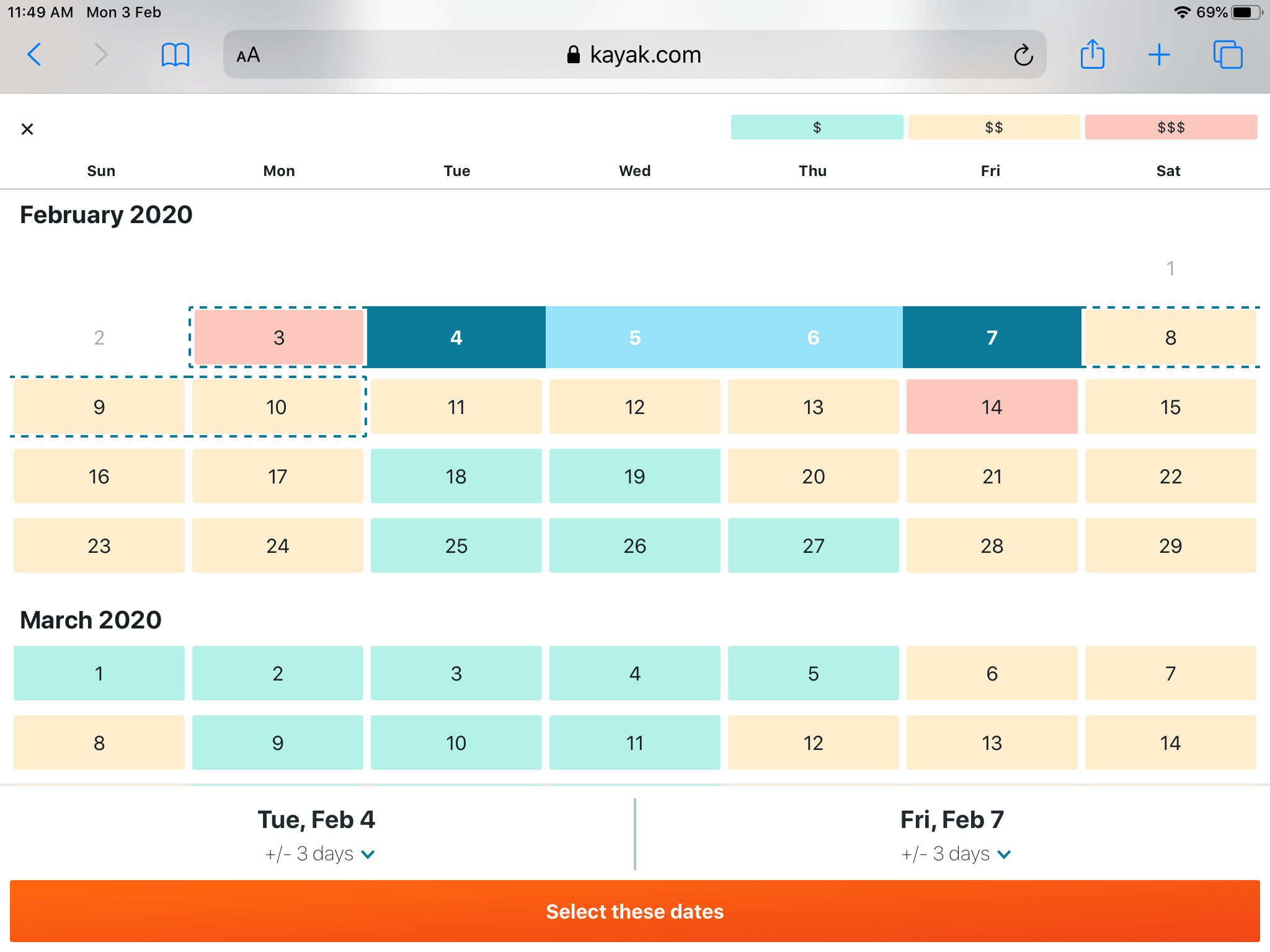1270x952 pixels.
Task: Tap the kayak.com address bar
Action: [x=634, y=55]
